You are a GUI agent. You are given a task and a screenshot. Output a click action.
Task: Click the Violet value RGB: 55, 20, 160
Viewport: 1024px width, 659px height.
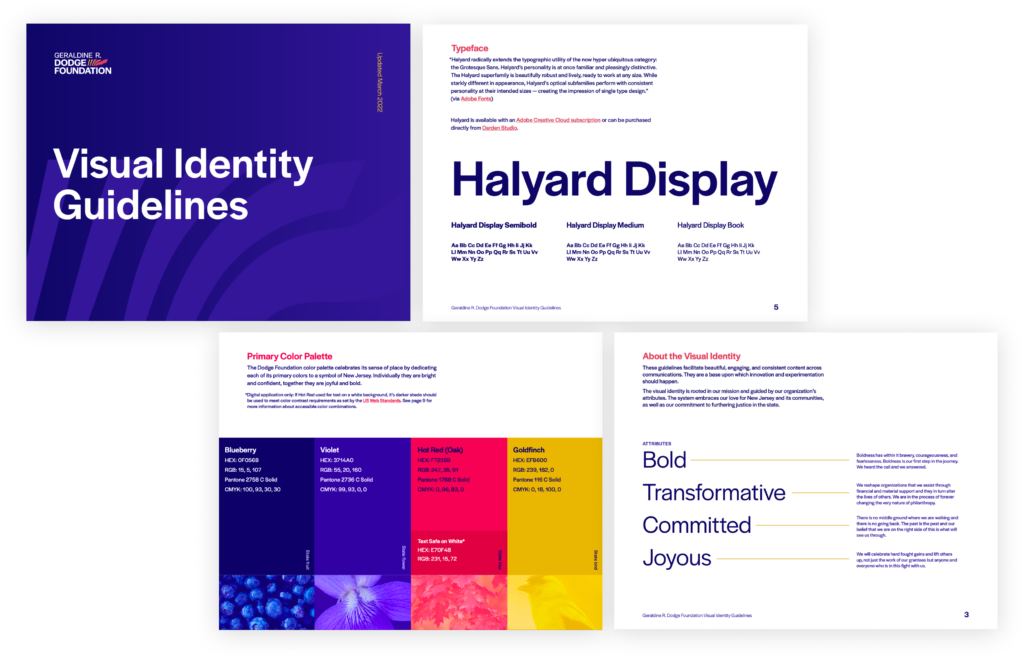pyautogui.click(x=341, y=470)
